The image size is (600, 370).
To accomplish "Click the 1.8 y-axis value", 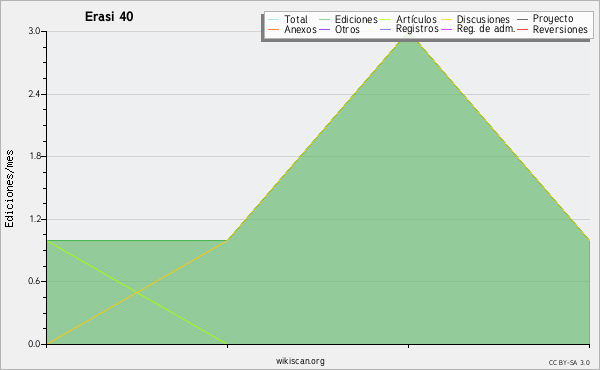I will pos(34,156).
